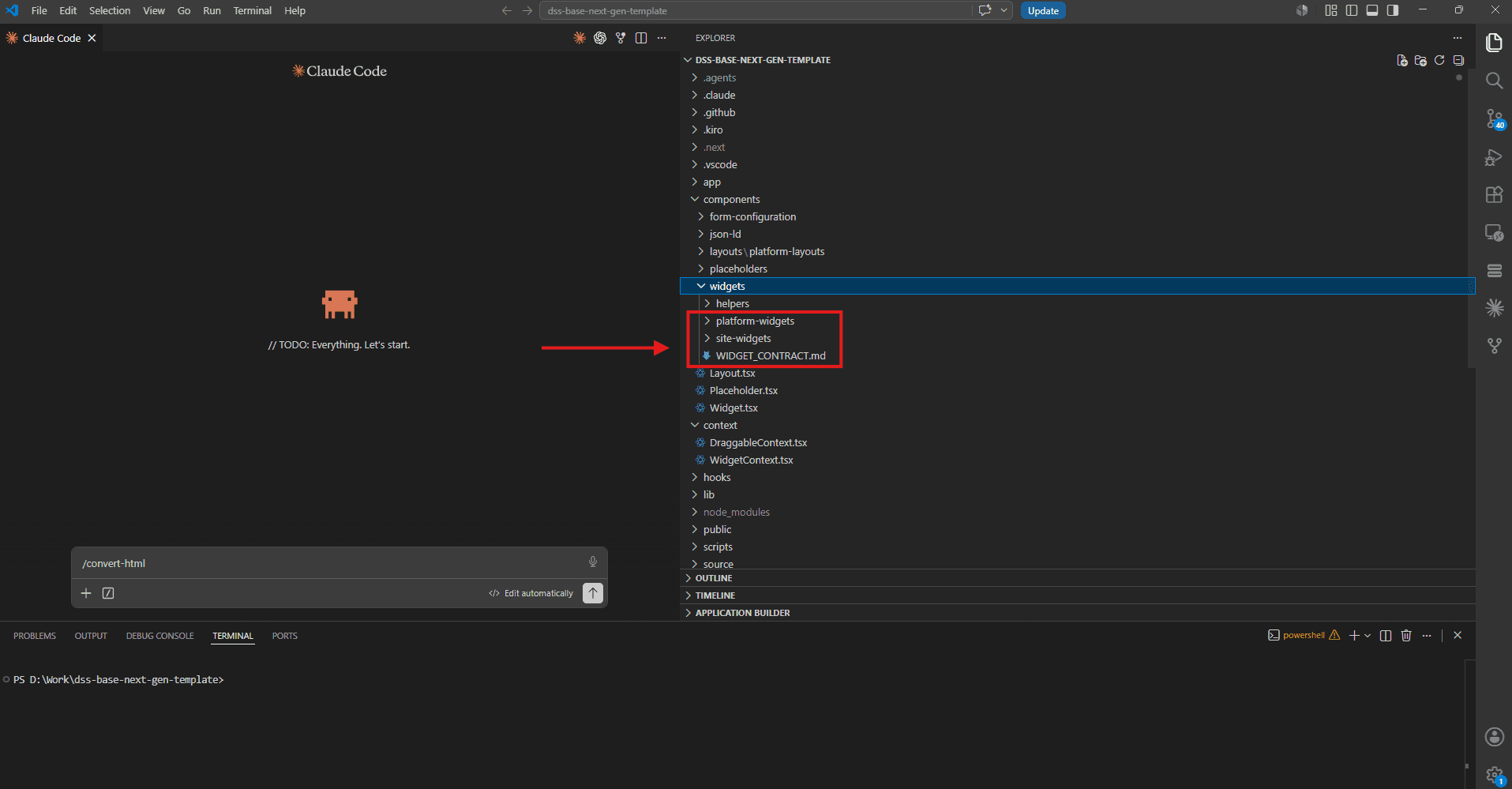Viewport: 1512px width, 789px height.
Task: Open the new terminal launch profile dropdown
Action: point(1368,635)
